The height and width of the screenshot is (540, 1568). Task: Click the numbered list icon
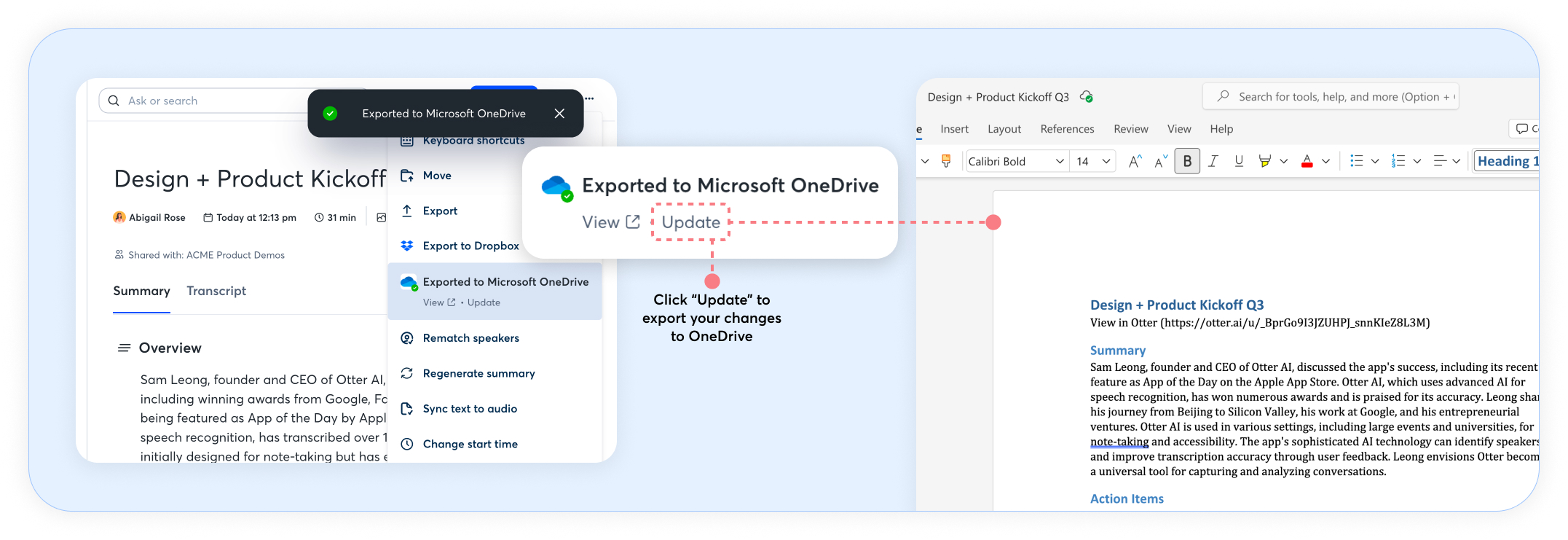(1398, 161)
